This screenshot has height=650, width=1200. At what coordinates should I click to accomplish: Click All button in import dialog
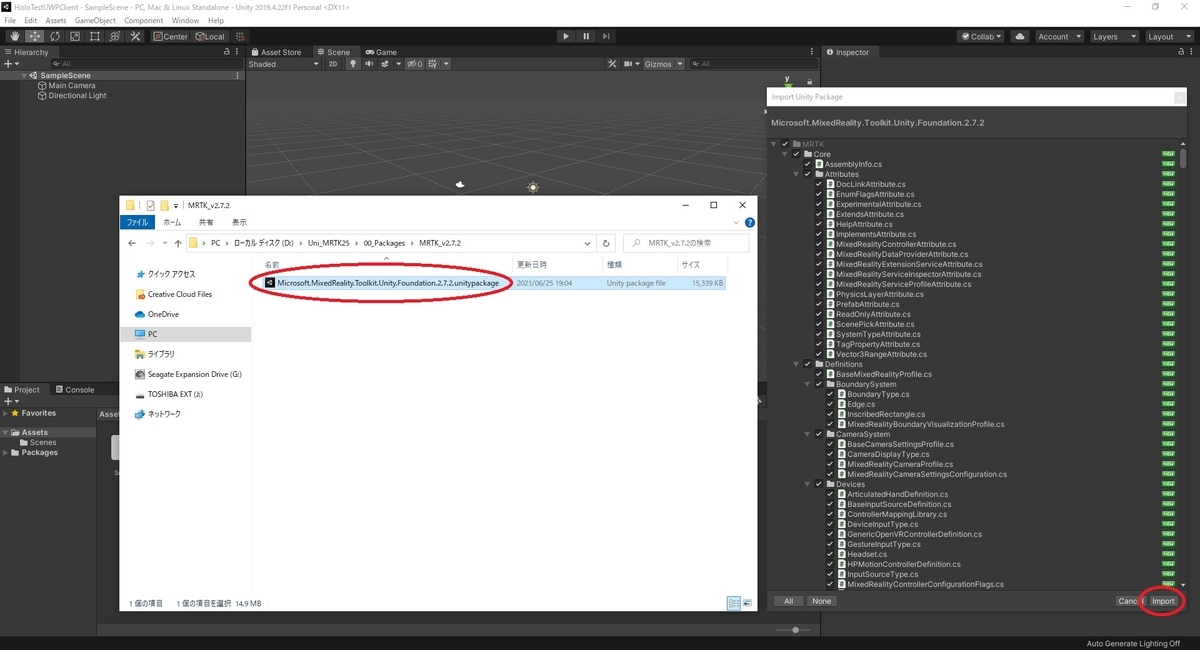[788, 601]
